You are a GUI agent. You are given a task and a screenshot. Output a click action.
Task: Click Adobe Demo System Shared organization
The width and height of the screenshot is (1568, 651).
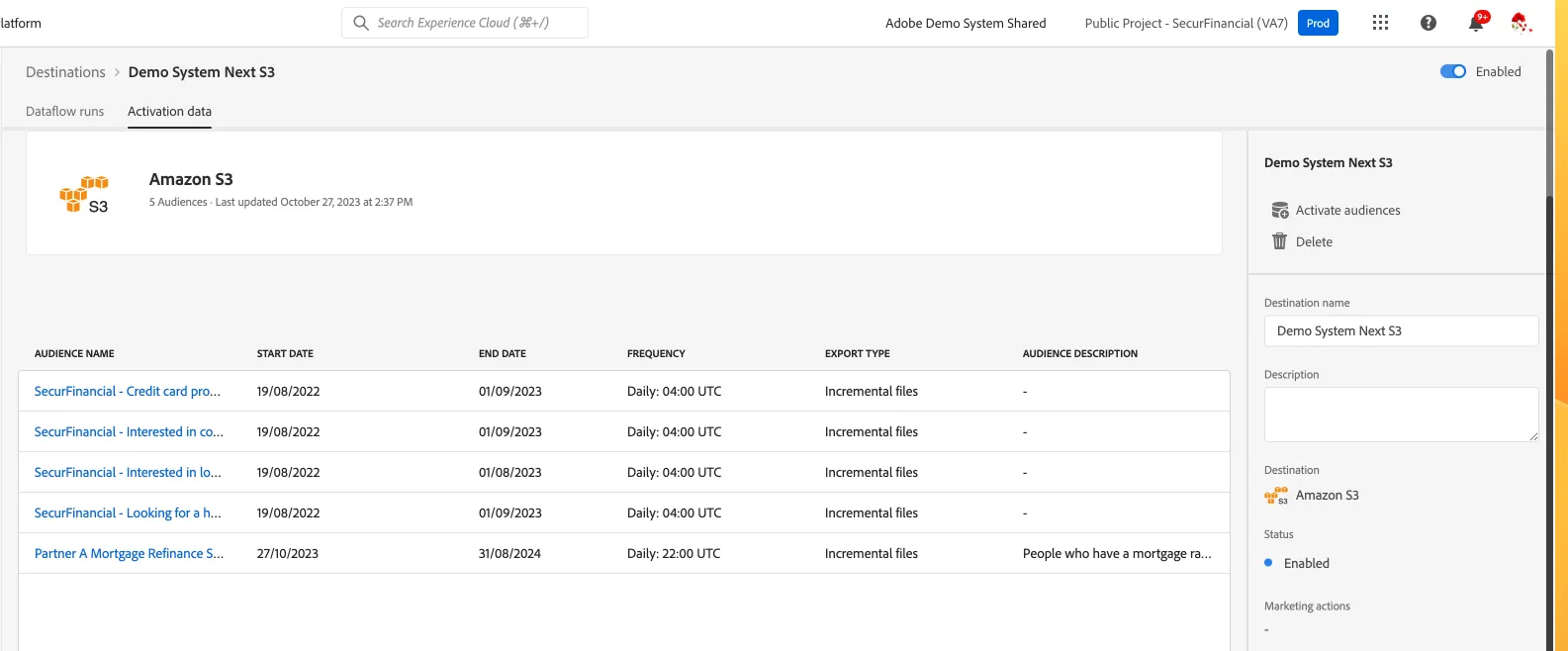966,23
